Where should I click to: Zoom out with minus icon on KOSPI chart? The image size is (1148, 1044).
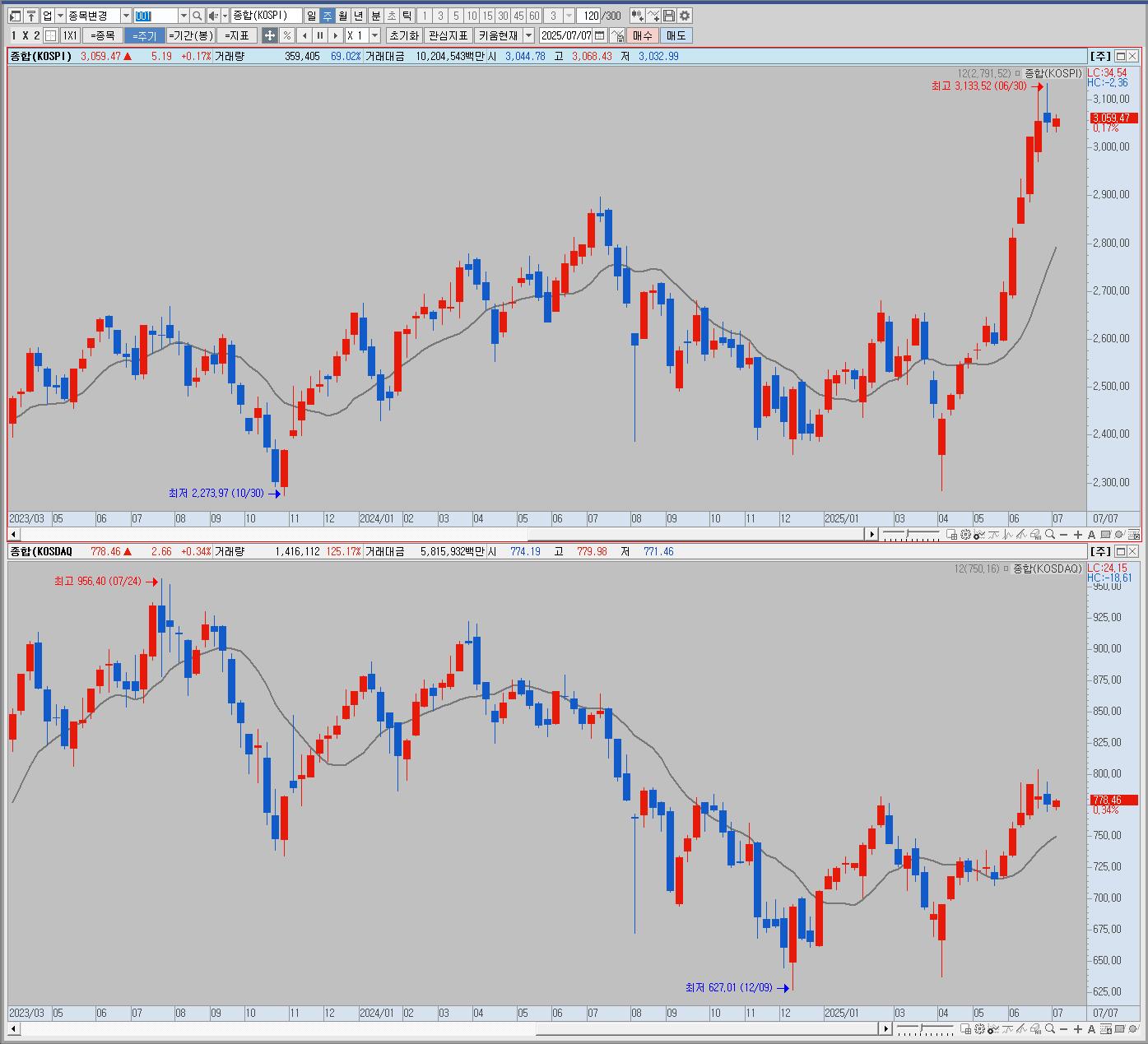(x=1063, y=535)
